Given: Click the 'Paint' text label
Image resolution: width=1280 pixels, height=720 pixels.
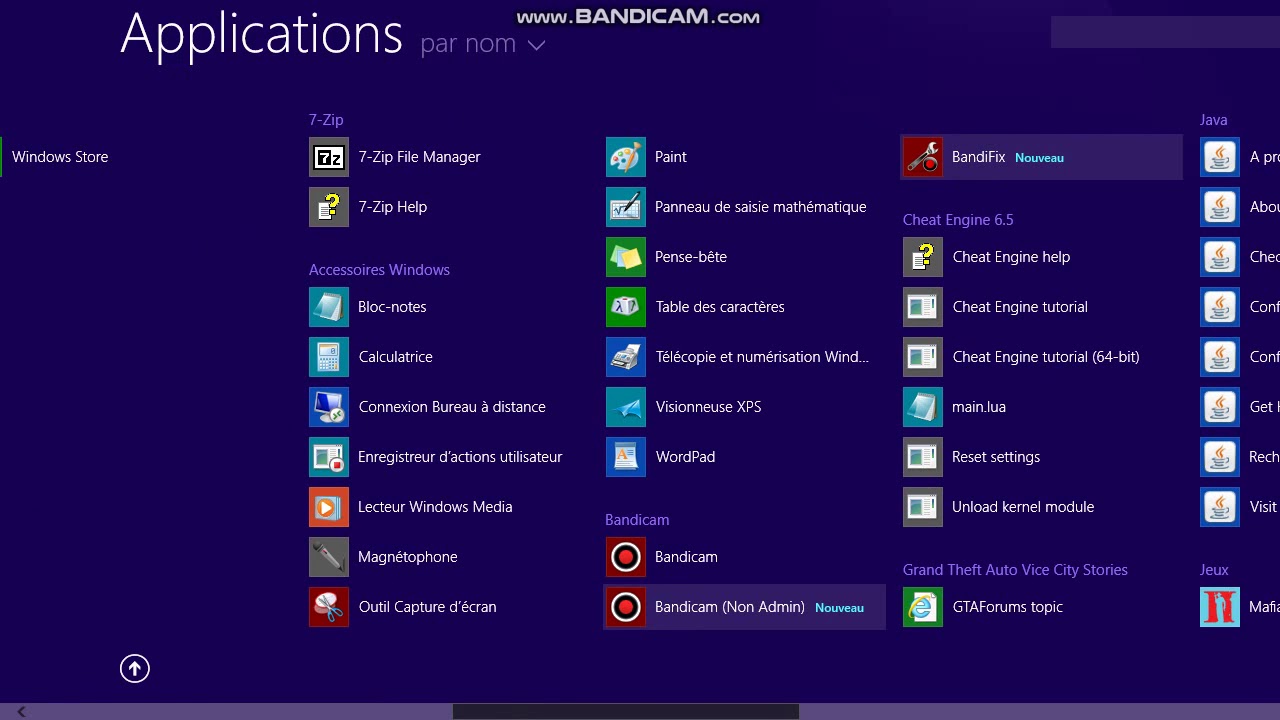Looking at the screenshot, I should (671, 157).
